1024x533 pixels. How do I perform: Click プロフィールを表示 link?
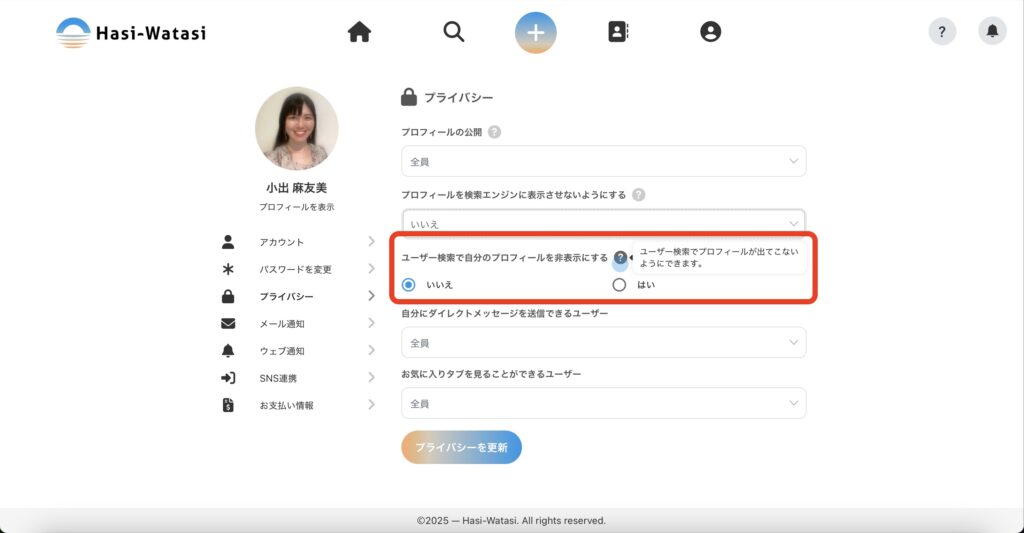[296, 207]
